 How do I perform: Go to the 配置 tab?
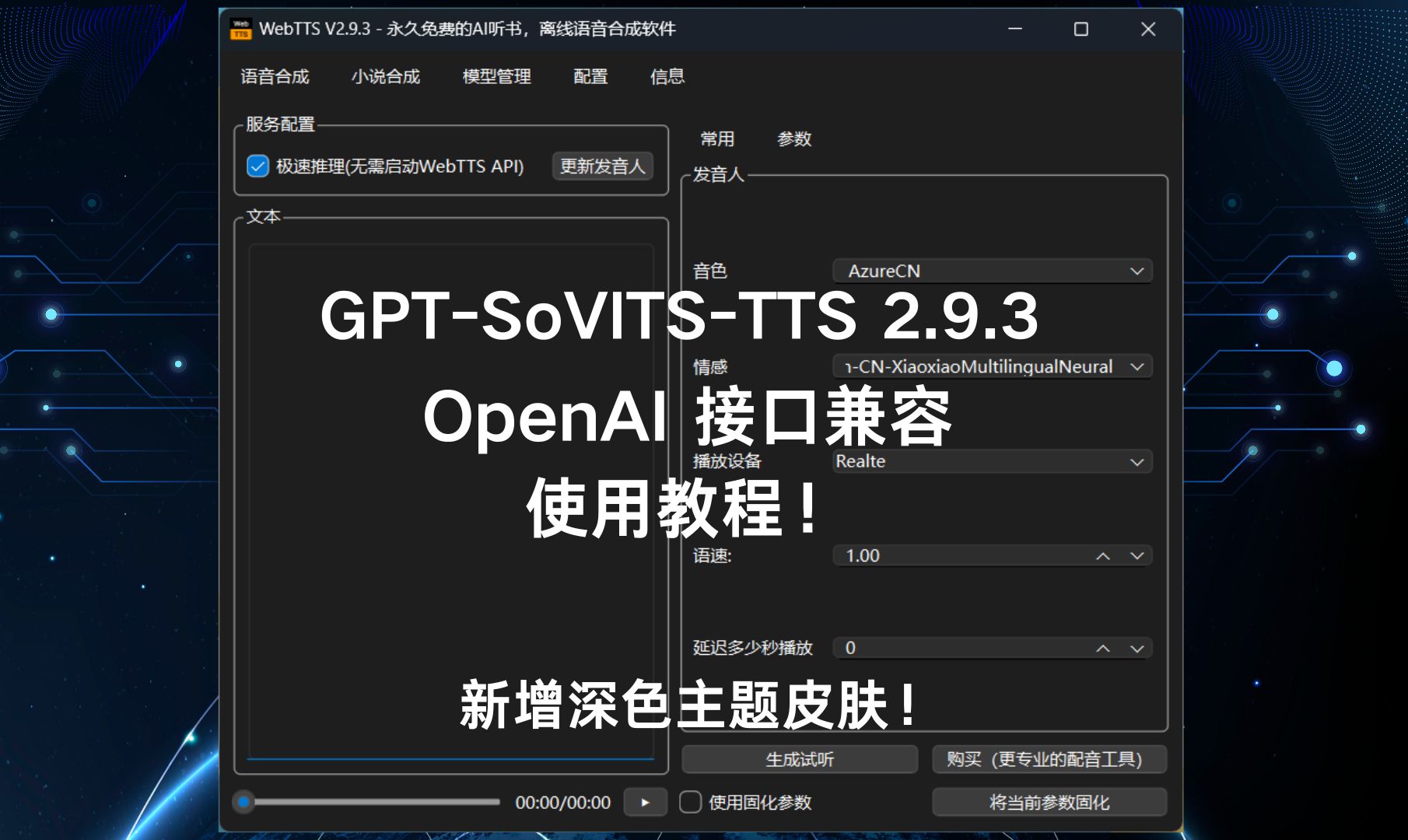[x=590, y=76]
